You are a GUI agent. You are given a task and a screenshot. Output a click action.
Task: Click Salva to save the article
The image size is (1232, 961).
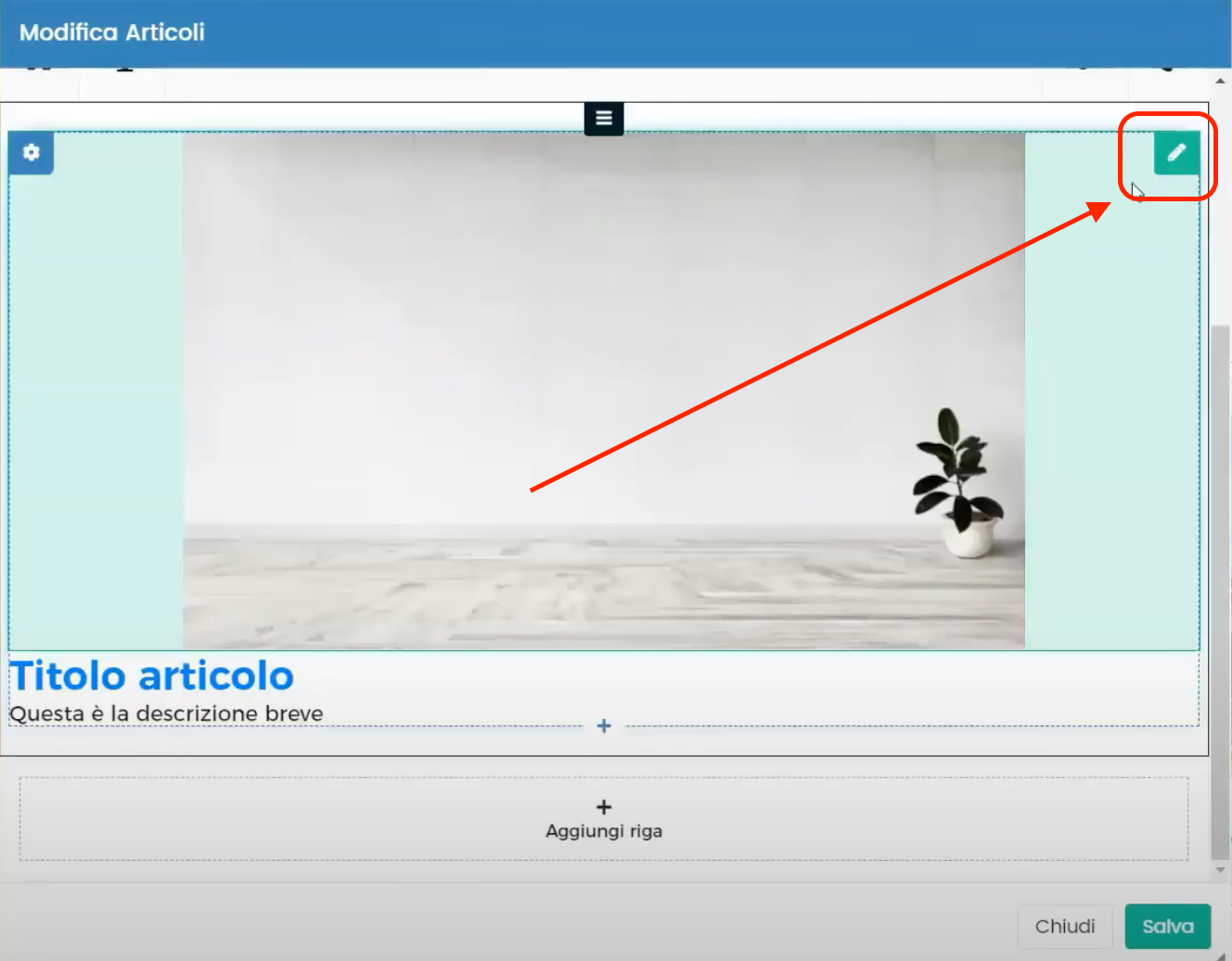(1167, 926)
